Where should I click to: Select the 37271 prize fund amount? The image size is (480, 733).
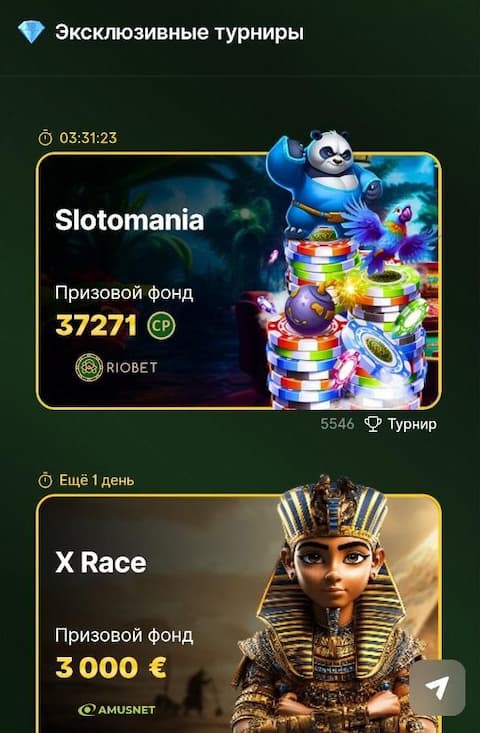(x=96, y=325)
